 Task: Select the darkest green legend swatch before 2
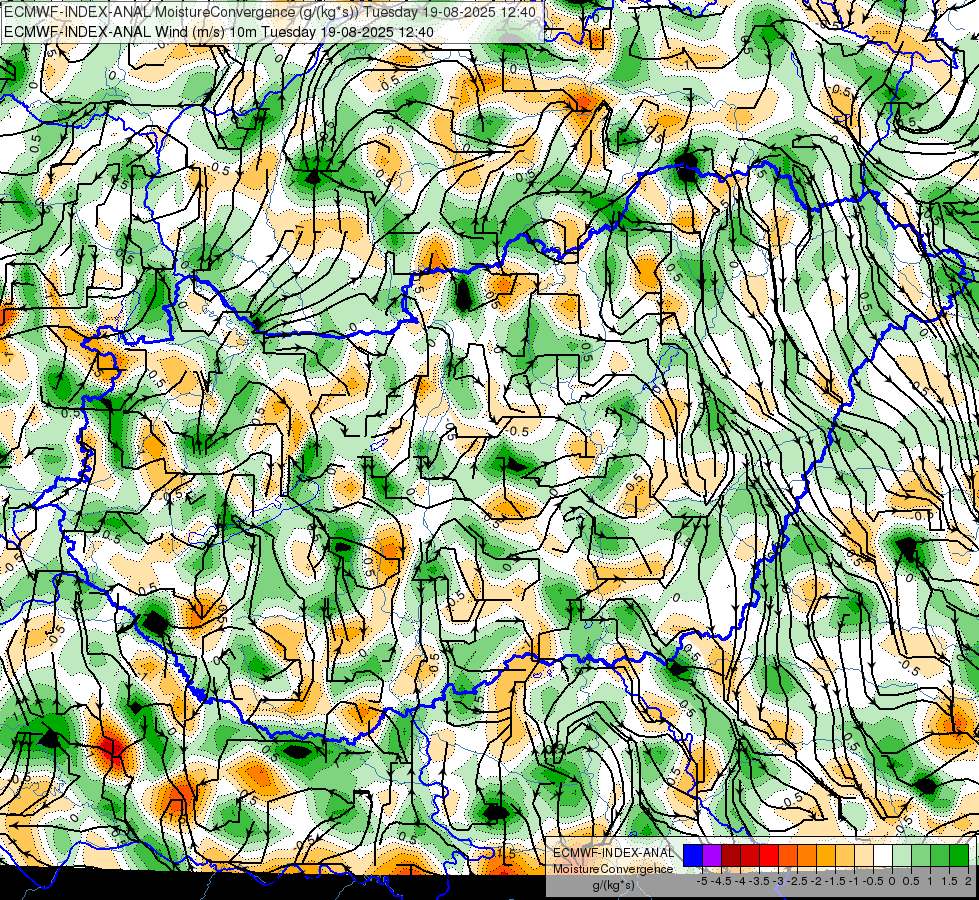959,856
